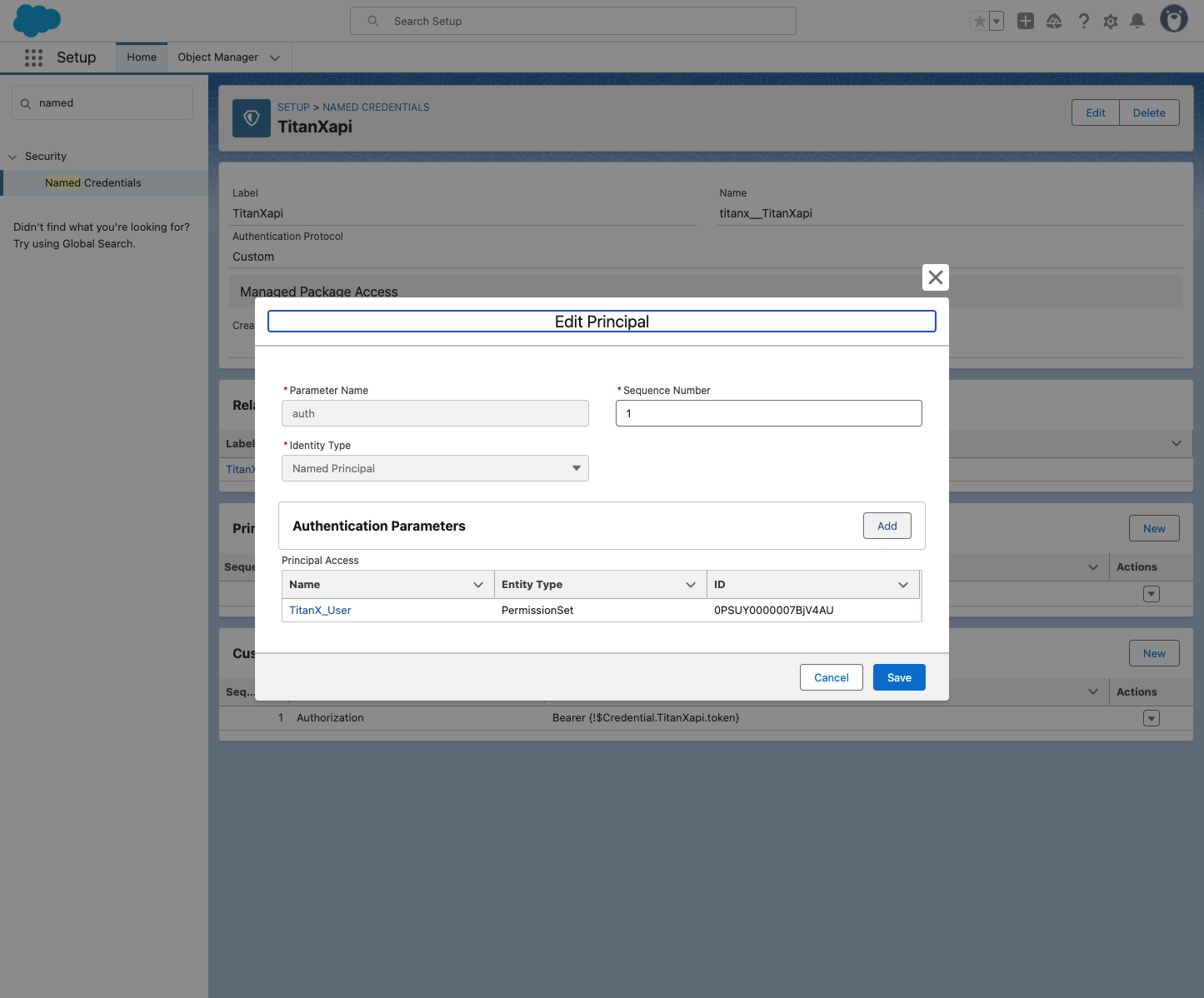Image resolution: width=1204 pixels, height=998 pixels.
Task: Close the Edit Principal dialog X
Action: (x=936, y=277)
